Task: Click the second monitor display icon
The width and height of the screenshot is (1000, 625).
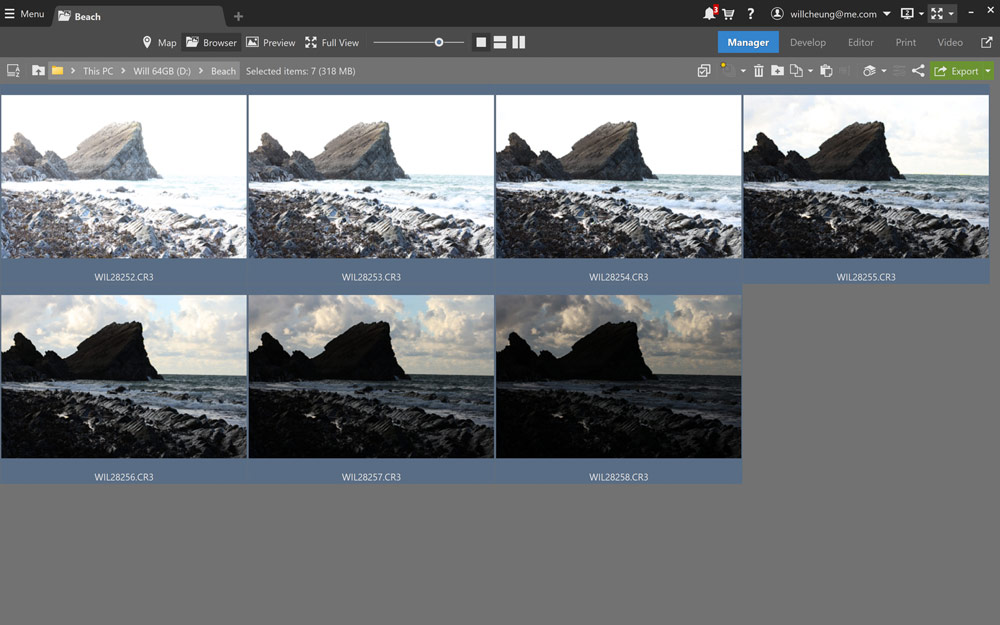Action: pos(906,13)
